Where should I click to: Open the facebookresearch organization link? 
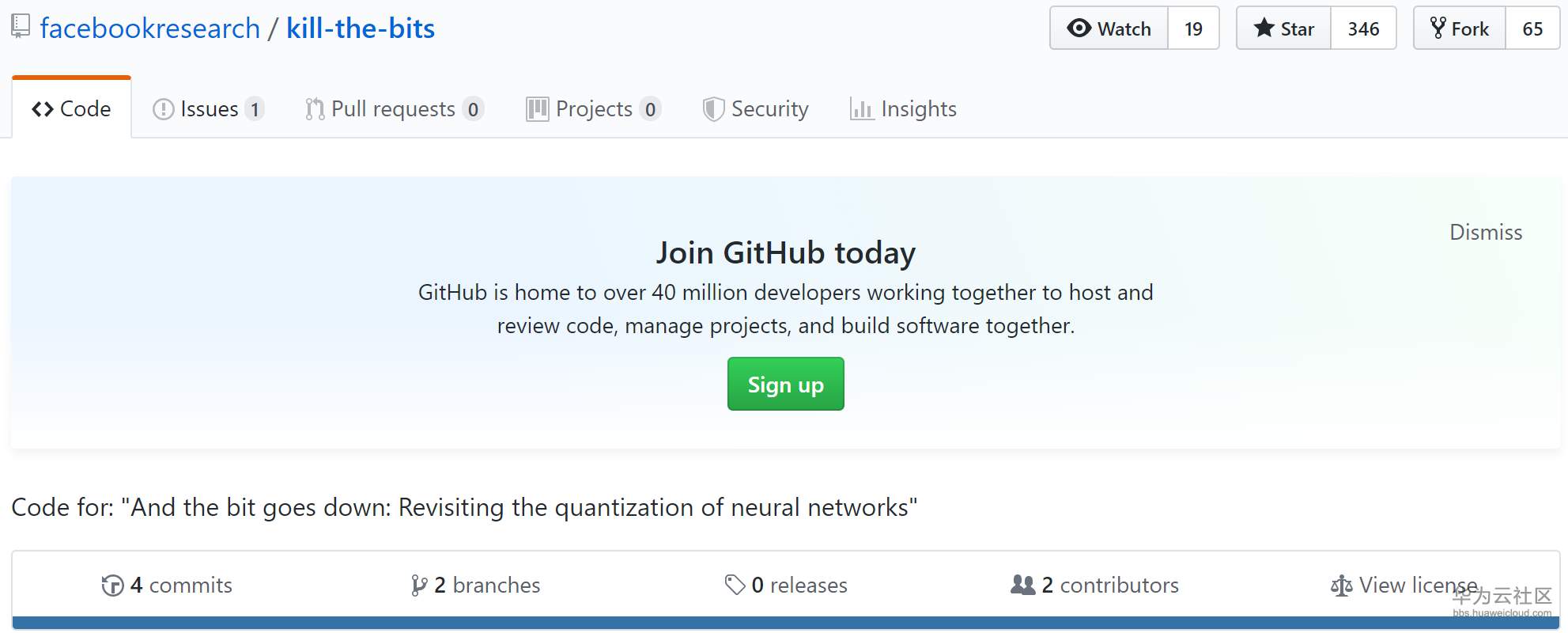pyautogui.click(x=150, y=28)
